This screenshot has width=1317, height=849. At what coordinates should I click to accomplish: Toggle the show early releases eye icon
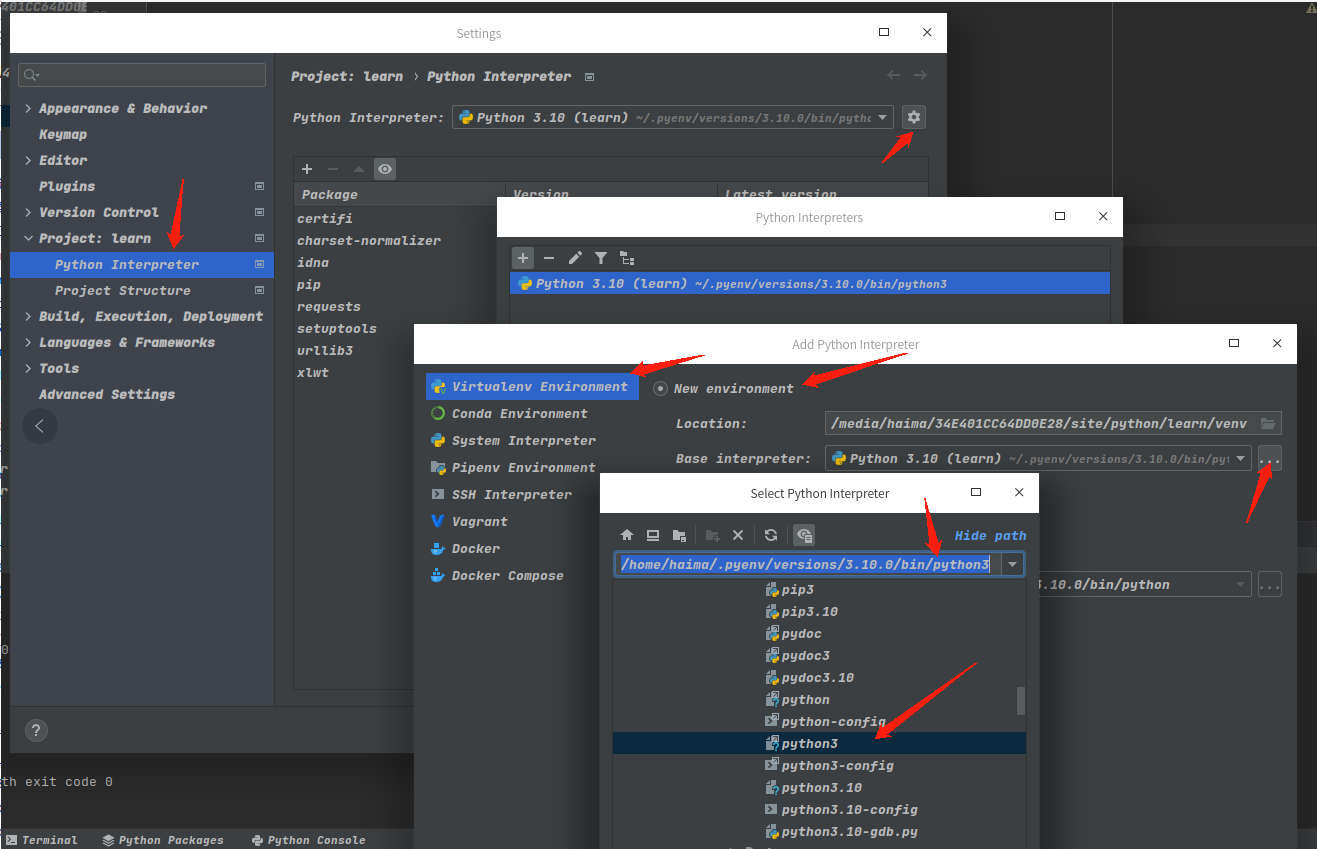[x=385, y=169]
